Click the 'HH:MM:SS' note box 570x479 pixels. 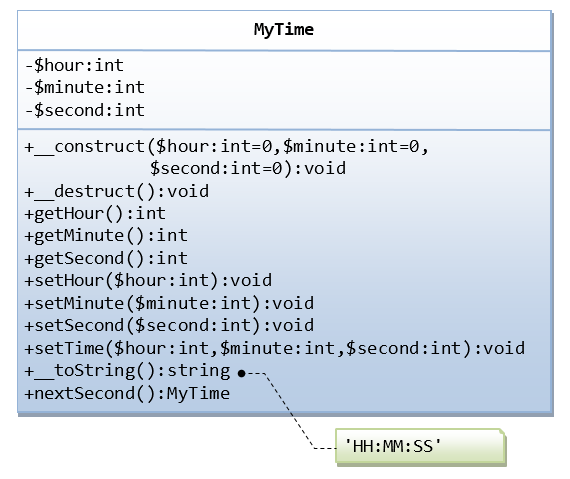pyautogui.click(x=420, y=447)
